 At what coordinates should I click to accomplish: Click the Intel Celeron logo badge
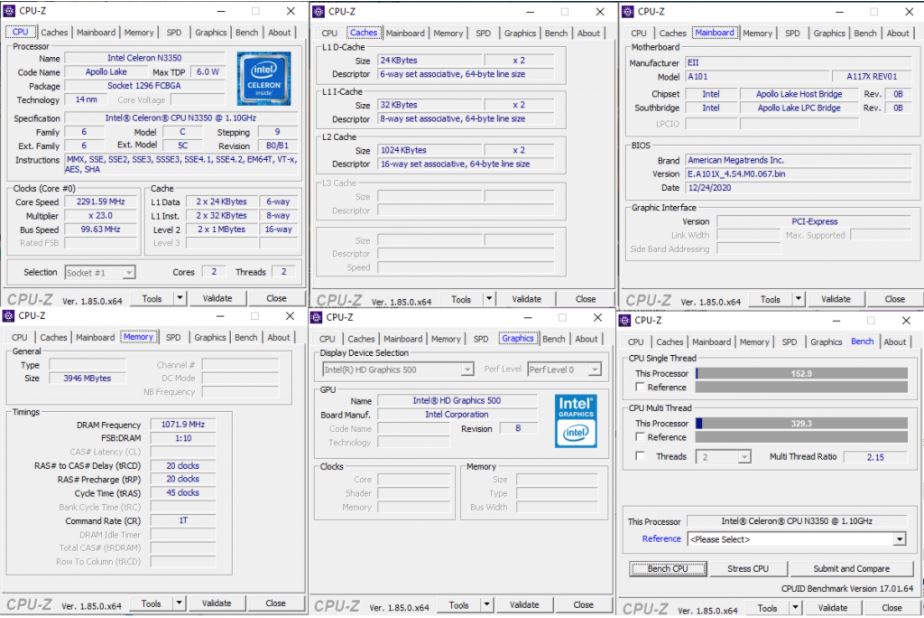[x=264, y=80]
